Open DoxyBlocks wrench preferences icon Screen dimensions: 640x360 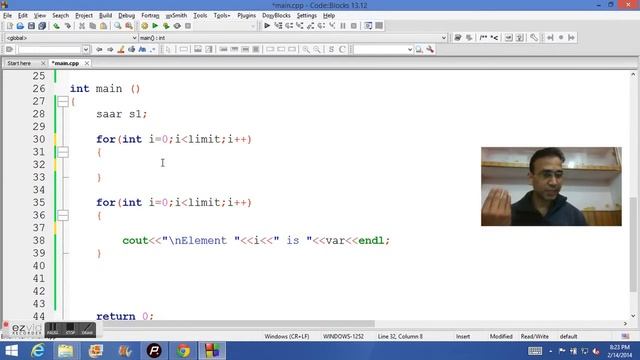(534, 38)
